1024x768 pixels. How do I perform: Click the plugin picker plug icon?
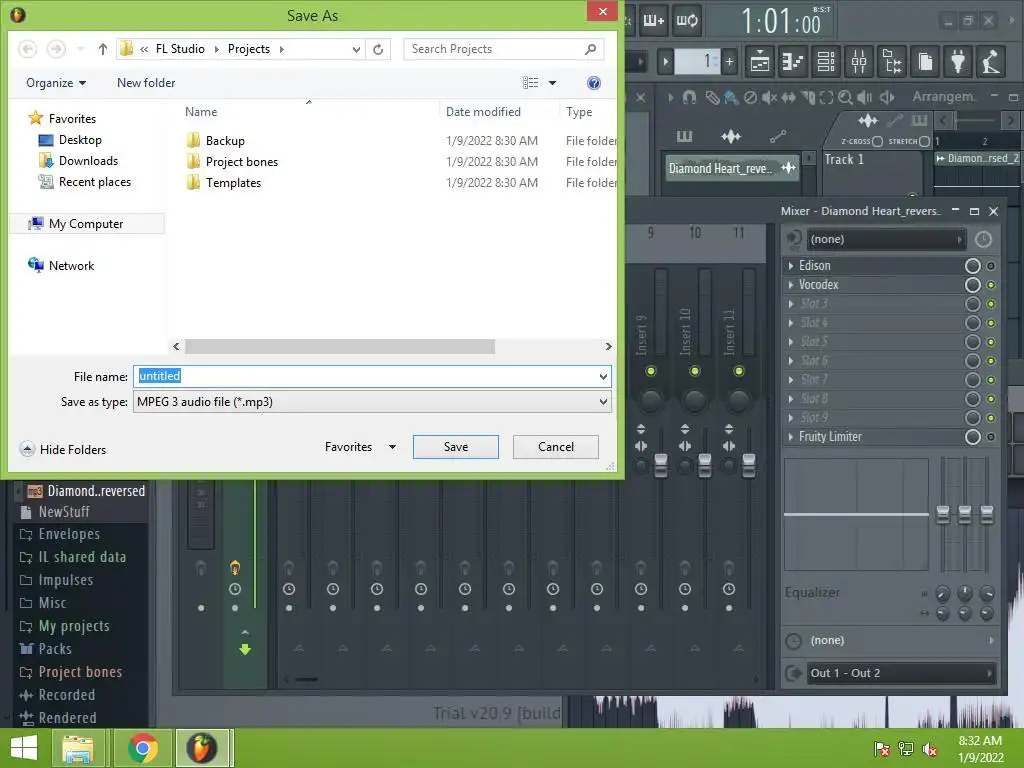tap(958, 62)
